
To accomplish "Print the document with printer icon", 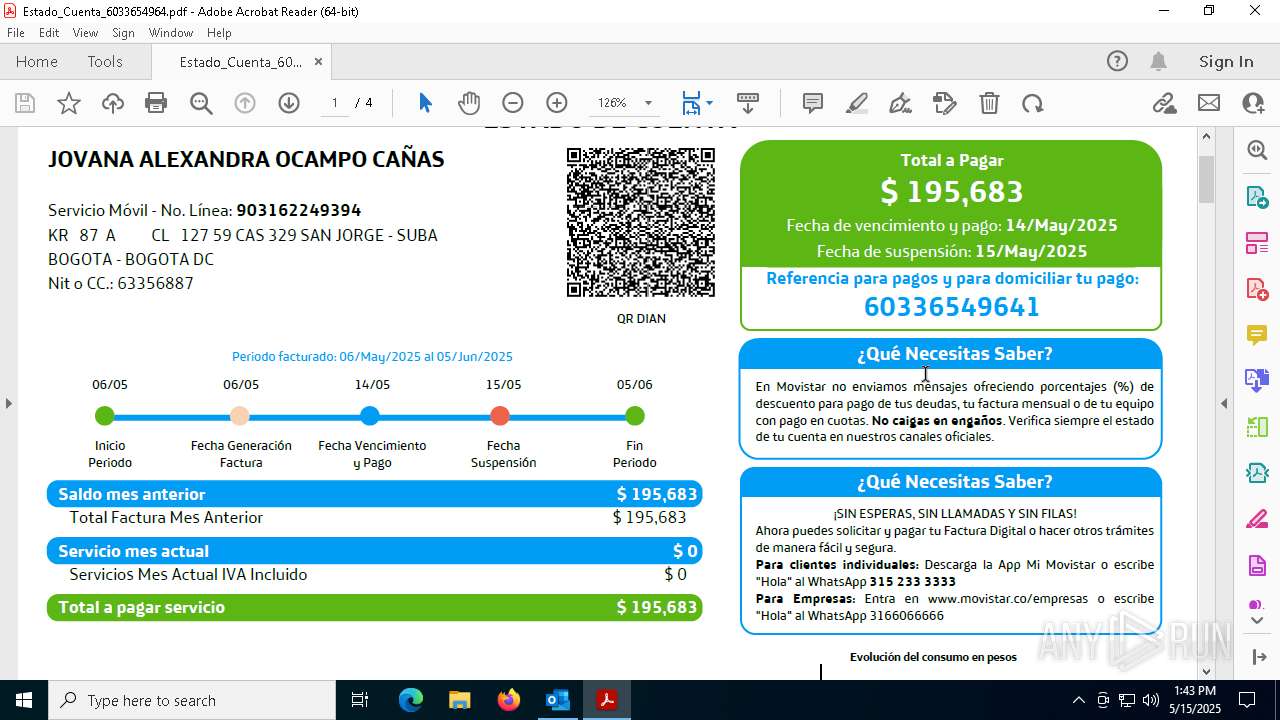I will [x=156, y=103].
